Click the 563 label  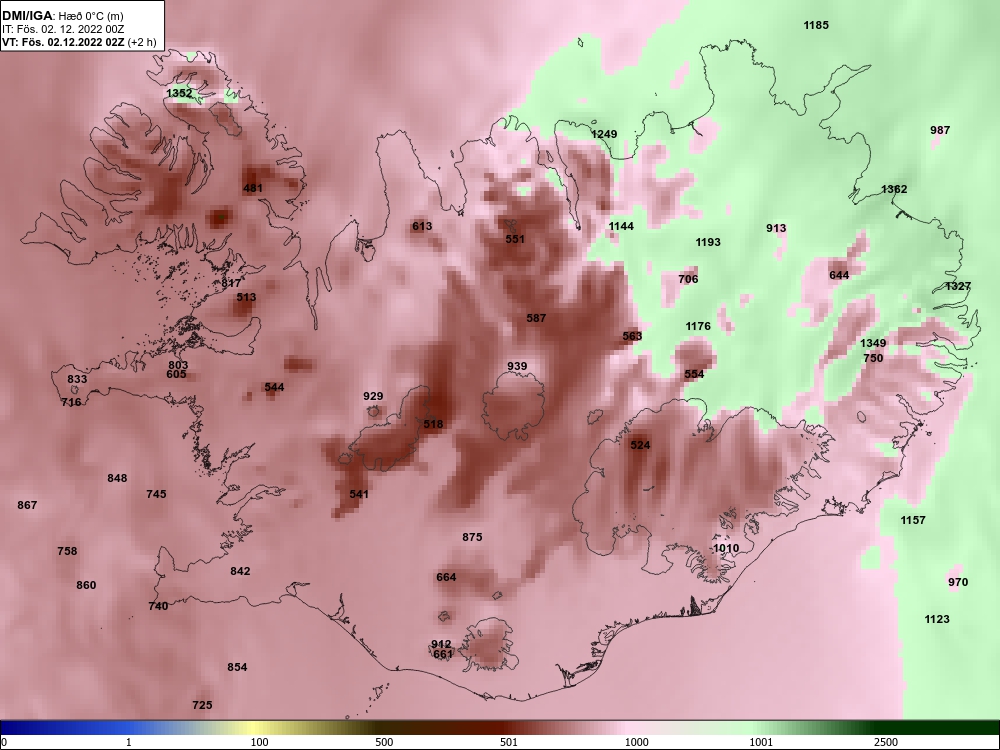632,336
